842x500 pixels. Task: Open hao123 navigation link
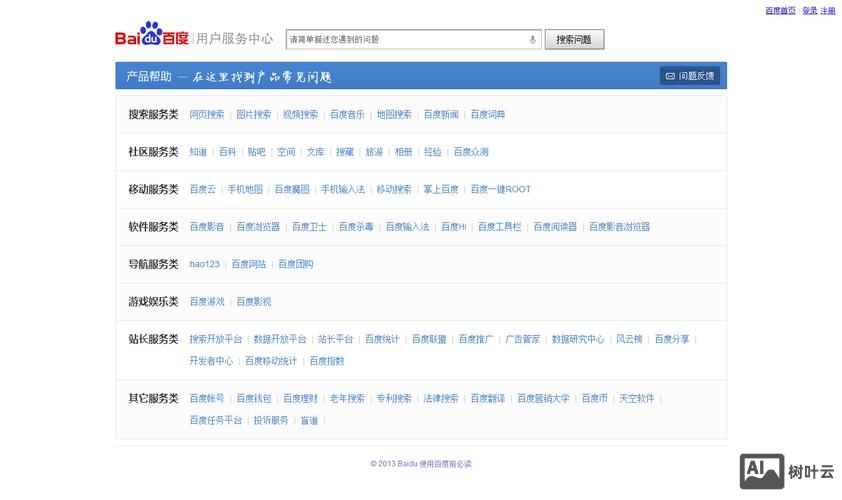(205, 264)
